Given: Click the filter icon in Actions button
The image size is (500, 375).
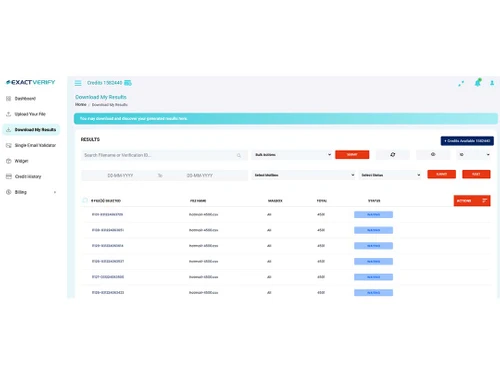Looking at the screenshot, I should coord(485,200).
